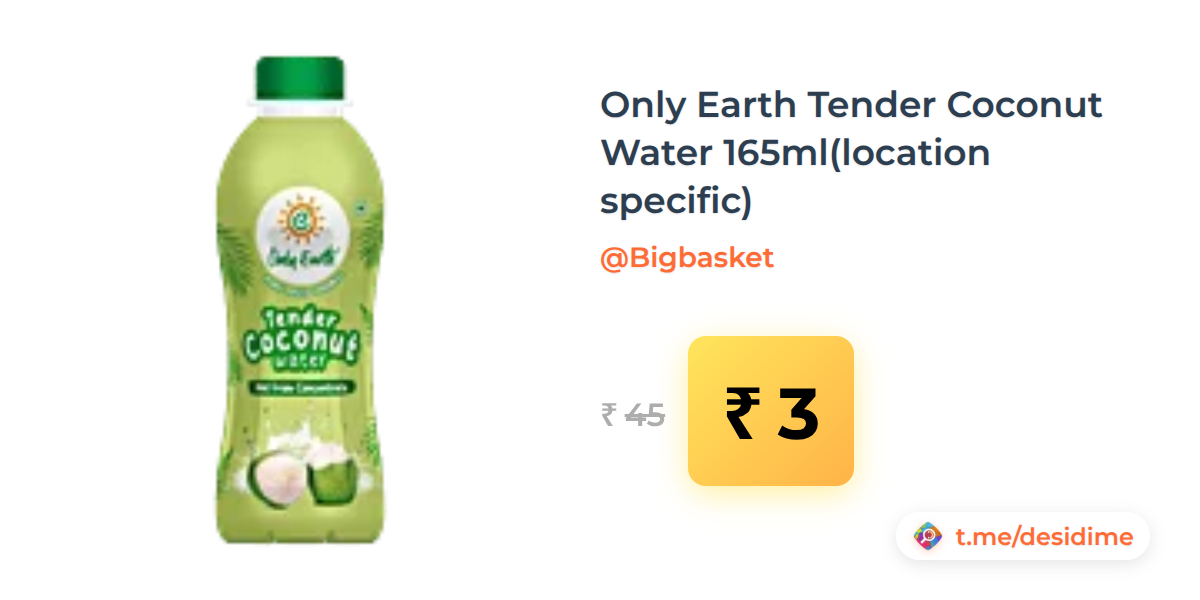1200x600 pixels.
Task: Click the Not from Concentrate banner on bottle
Action: pyautogui.click(x=300, y=385)
